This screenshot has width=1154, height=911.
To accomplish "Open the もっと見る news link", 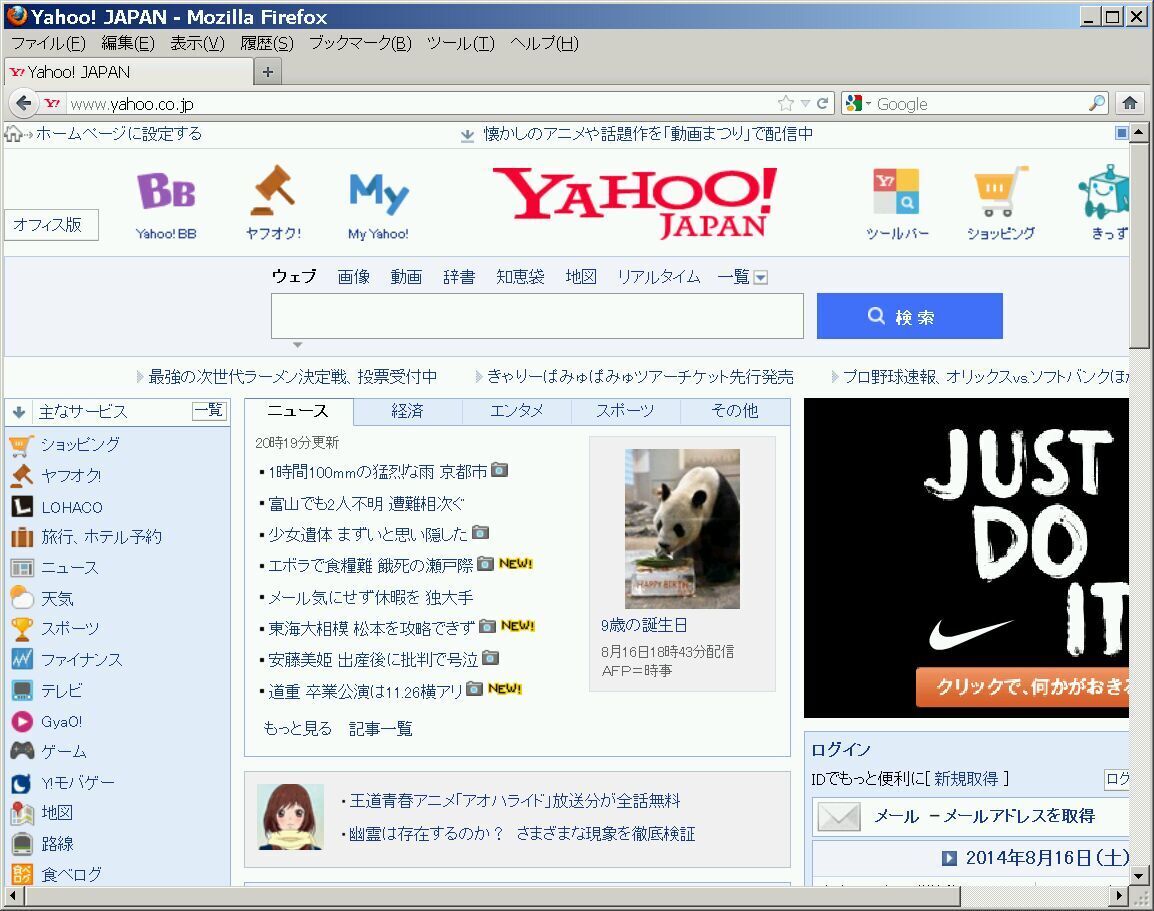I will (297, 728).
